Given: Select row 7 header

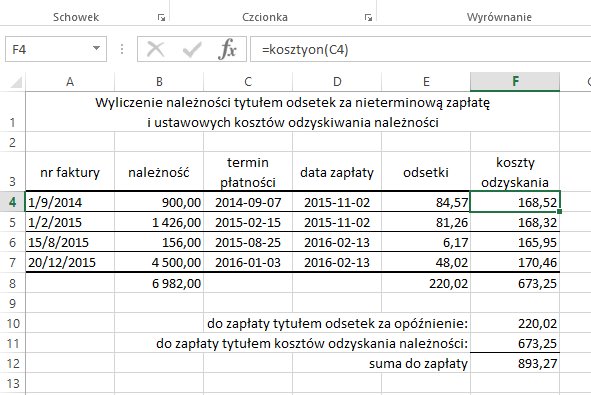Looking at the screenshot, I should 12,262.
